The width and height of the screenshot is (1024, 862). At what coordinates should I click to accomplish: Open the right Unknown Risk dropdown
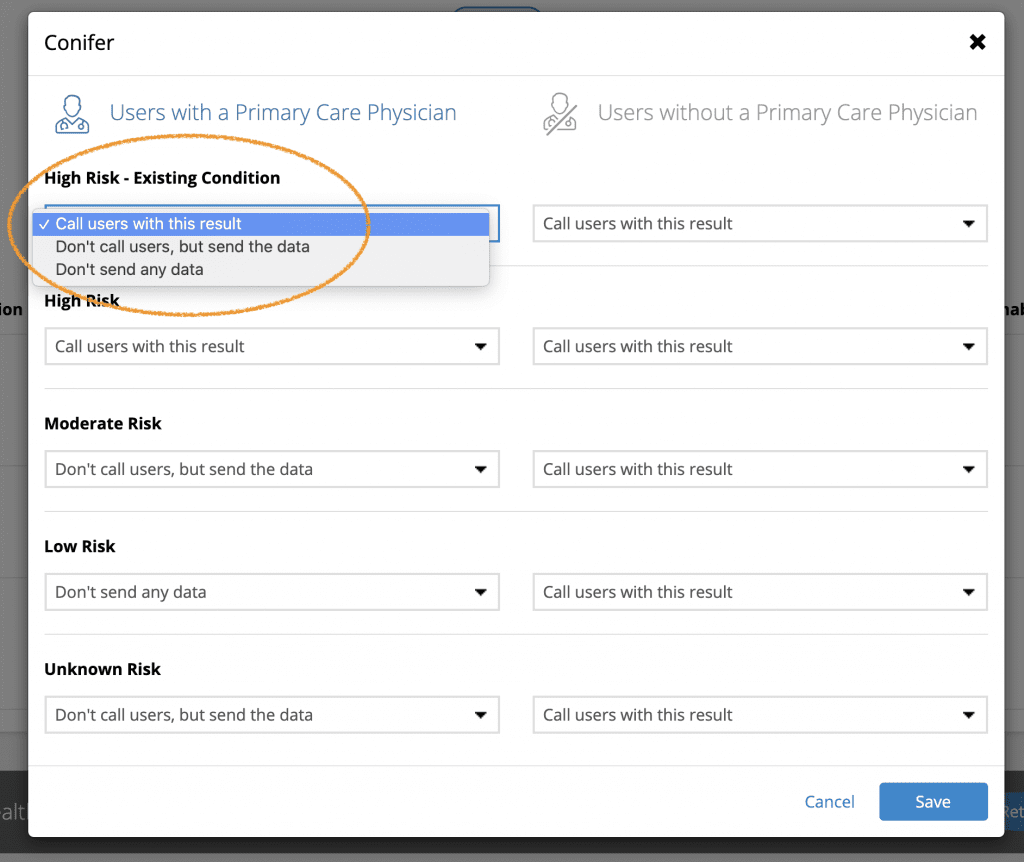760,714
